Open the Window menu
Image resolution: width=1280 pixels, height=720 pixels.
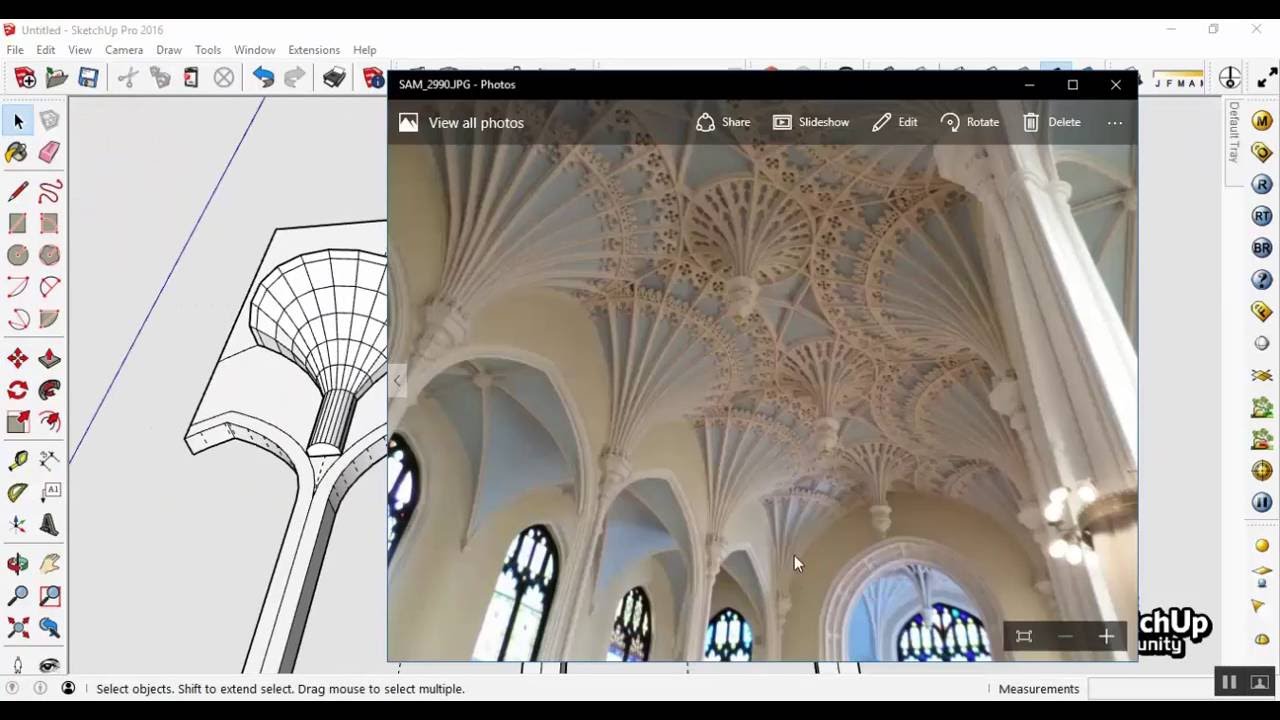coord(255,50)
